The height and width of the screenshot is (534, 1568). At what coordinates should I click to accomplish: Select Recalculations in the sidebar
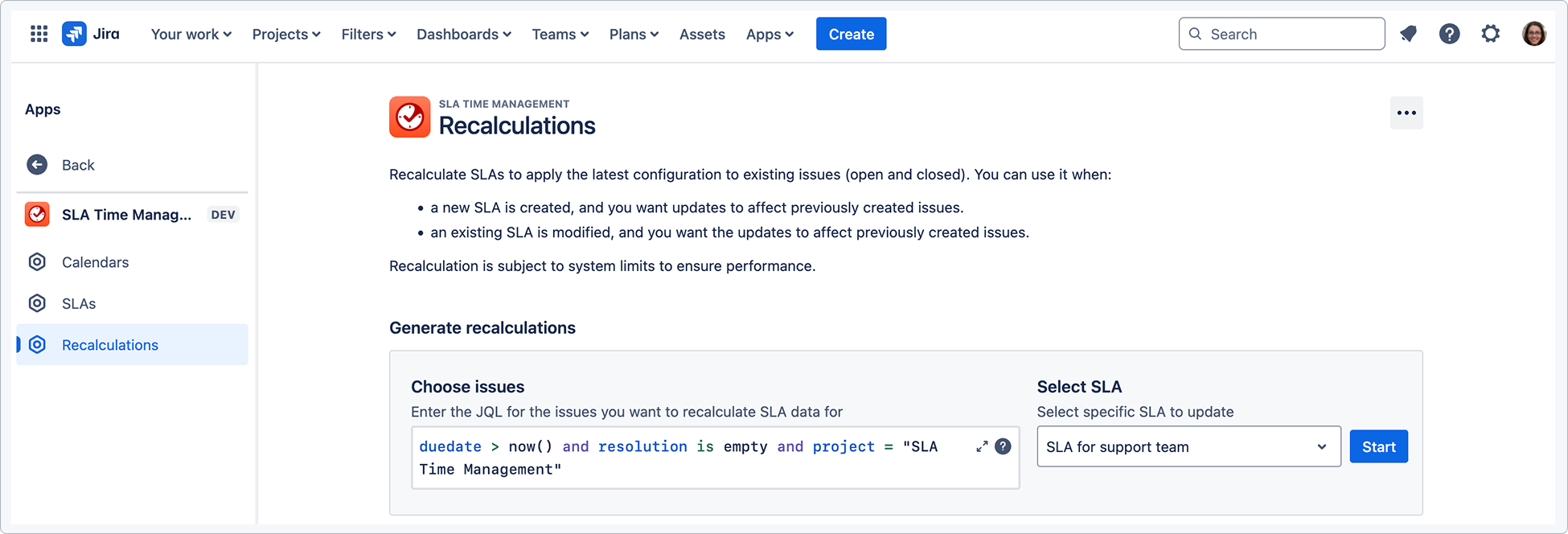[132, 344]
